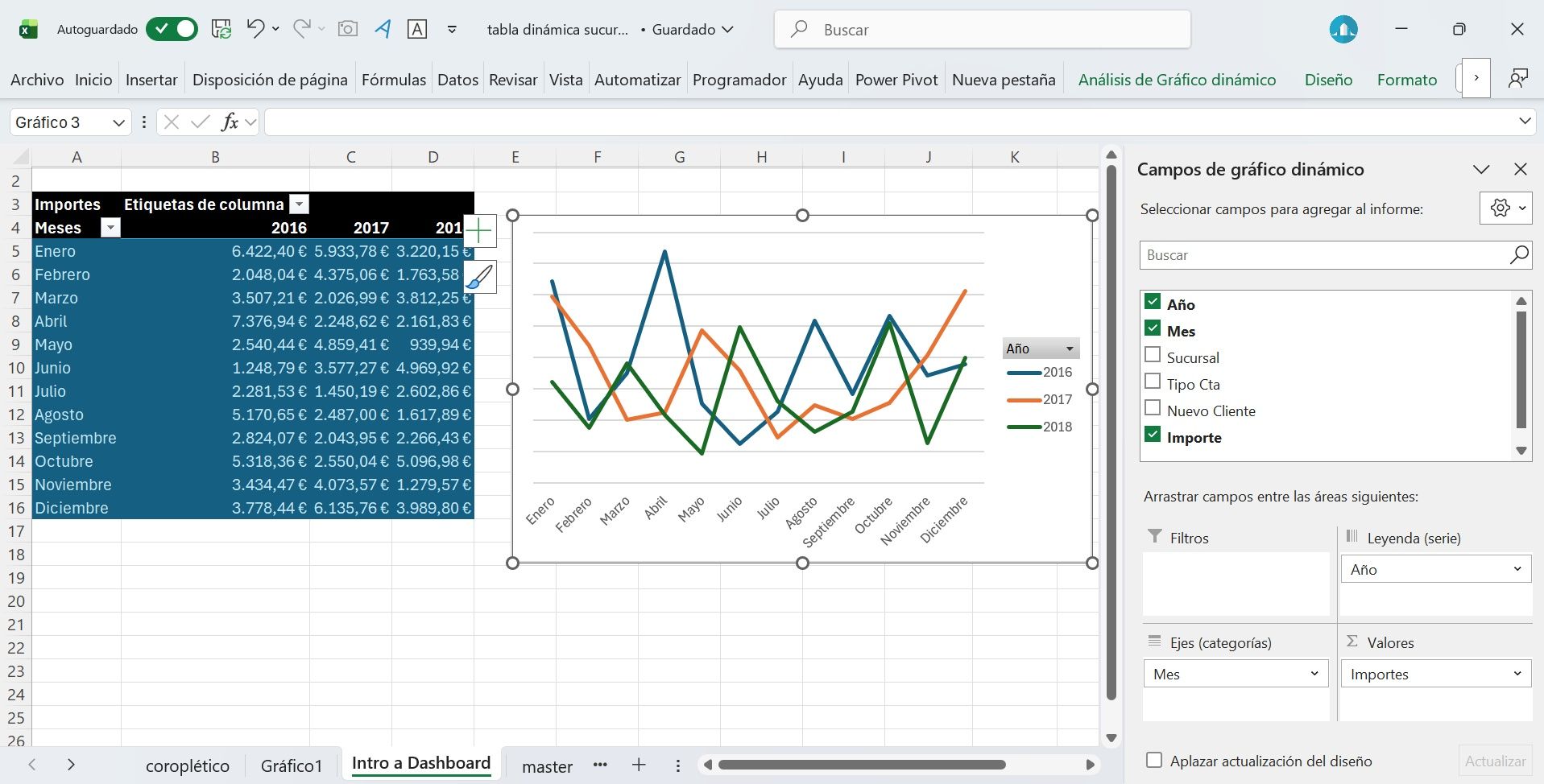1544x784 pixels.
Task: Add a new sheet with plus icon
Action: (x=639, y=765)
